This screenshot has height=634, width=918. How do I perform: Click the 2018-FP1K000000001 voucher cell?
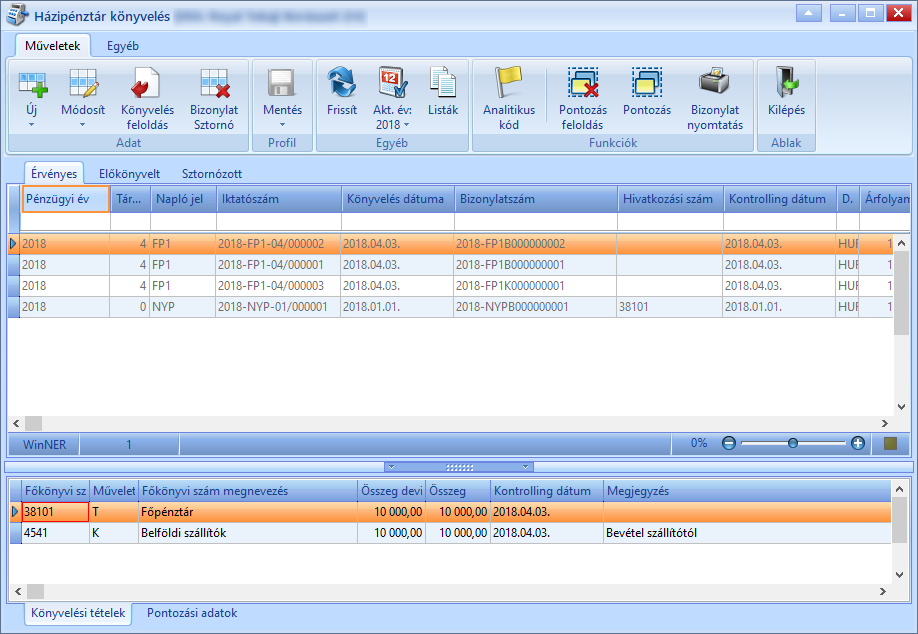[x=535, y=286]
